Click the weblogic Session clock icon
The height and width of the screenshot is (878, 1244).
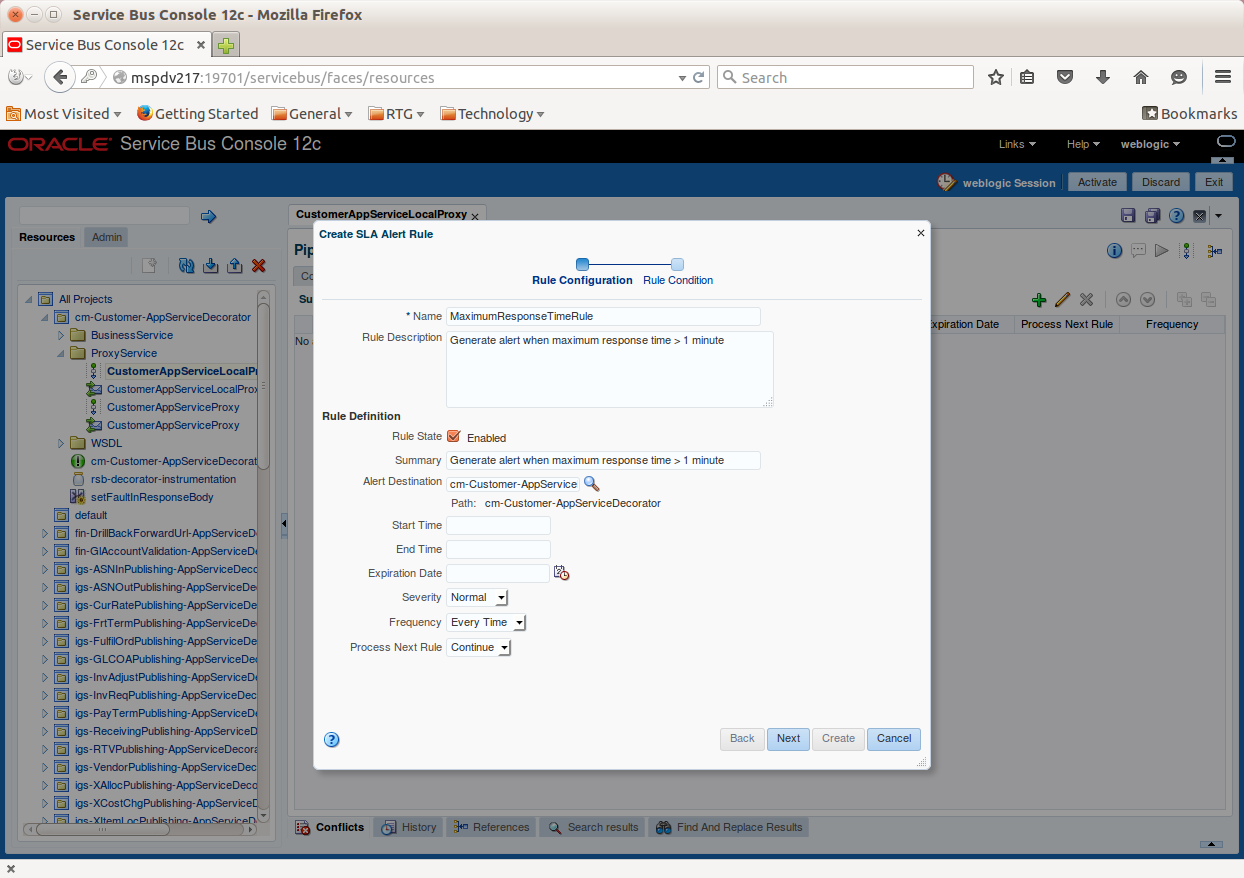pyautogui.click(x=946, y=182)
